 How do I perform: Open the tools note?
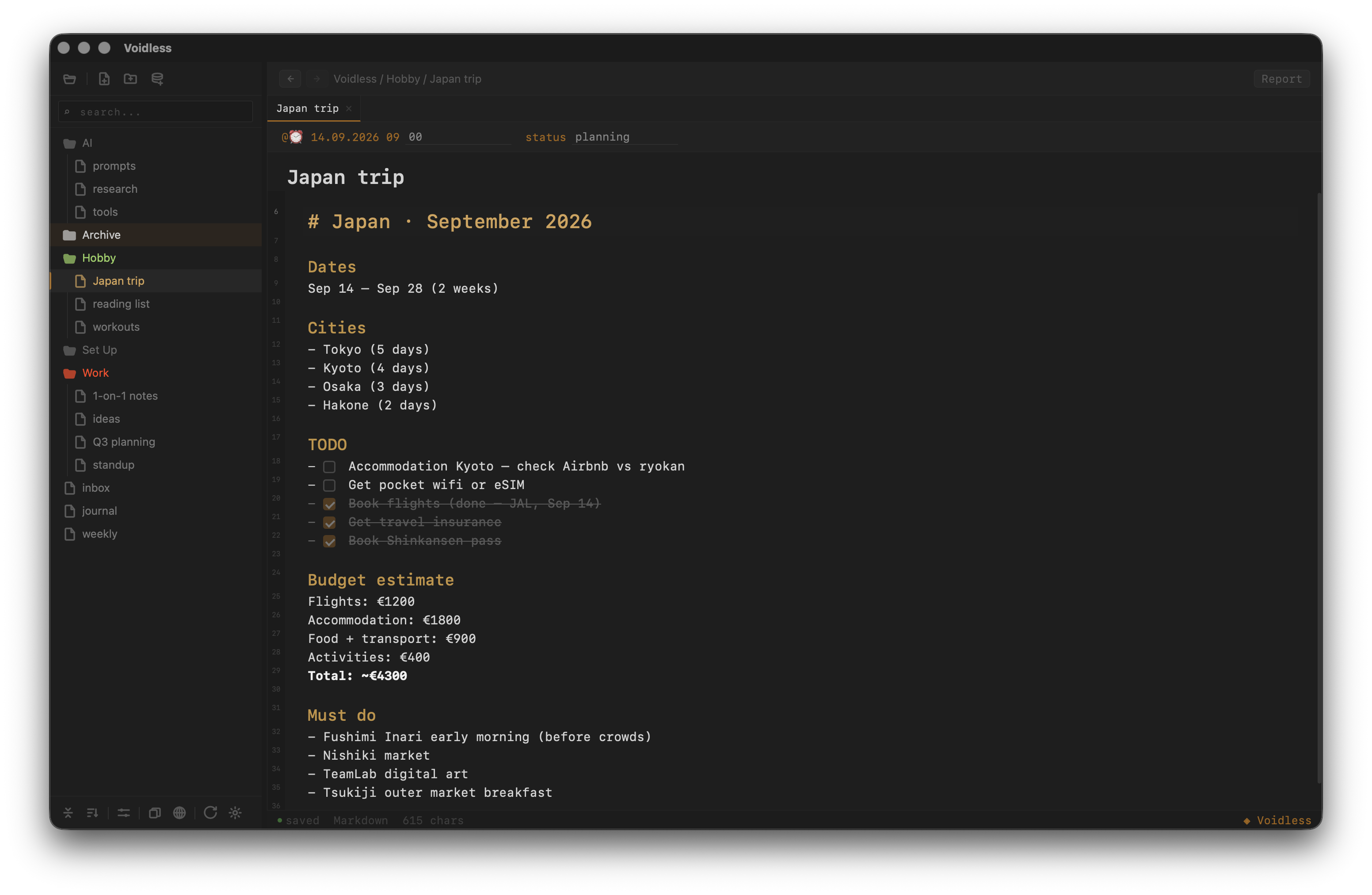tap(156, 212)
